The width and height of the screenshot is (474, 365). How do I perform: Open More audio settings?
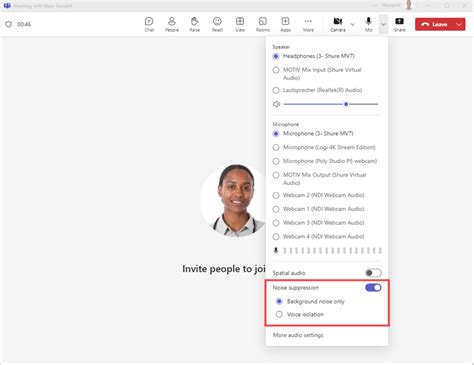point(298,335)
